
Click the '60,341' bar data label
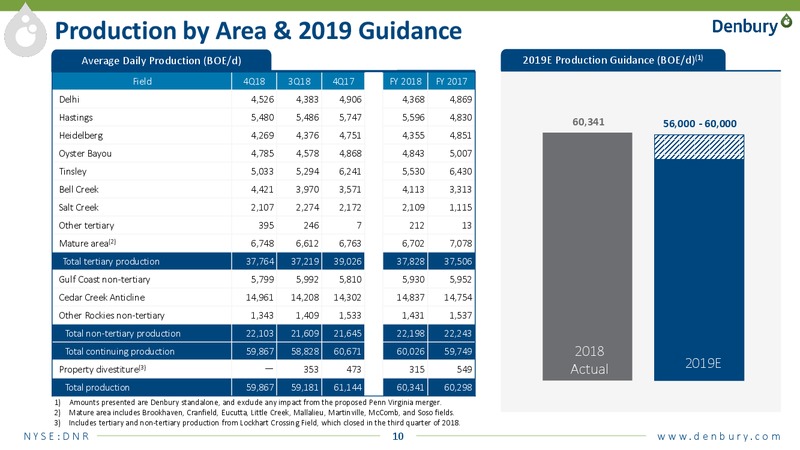point(588,122)
